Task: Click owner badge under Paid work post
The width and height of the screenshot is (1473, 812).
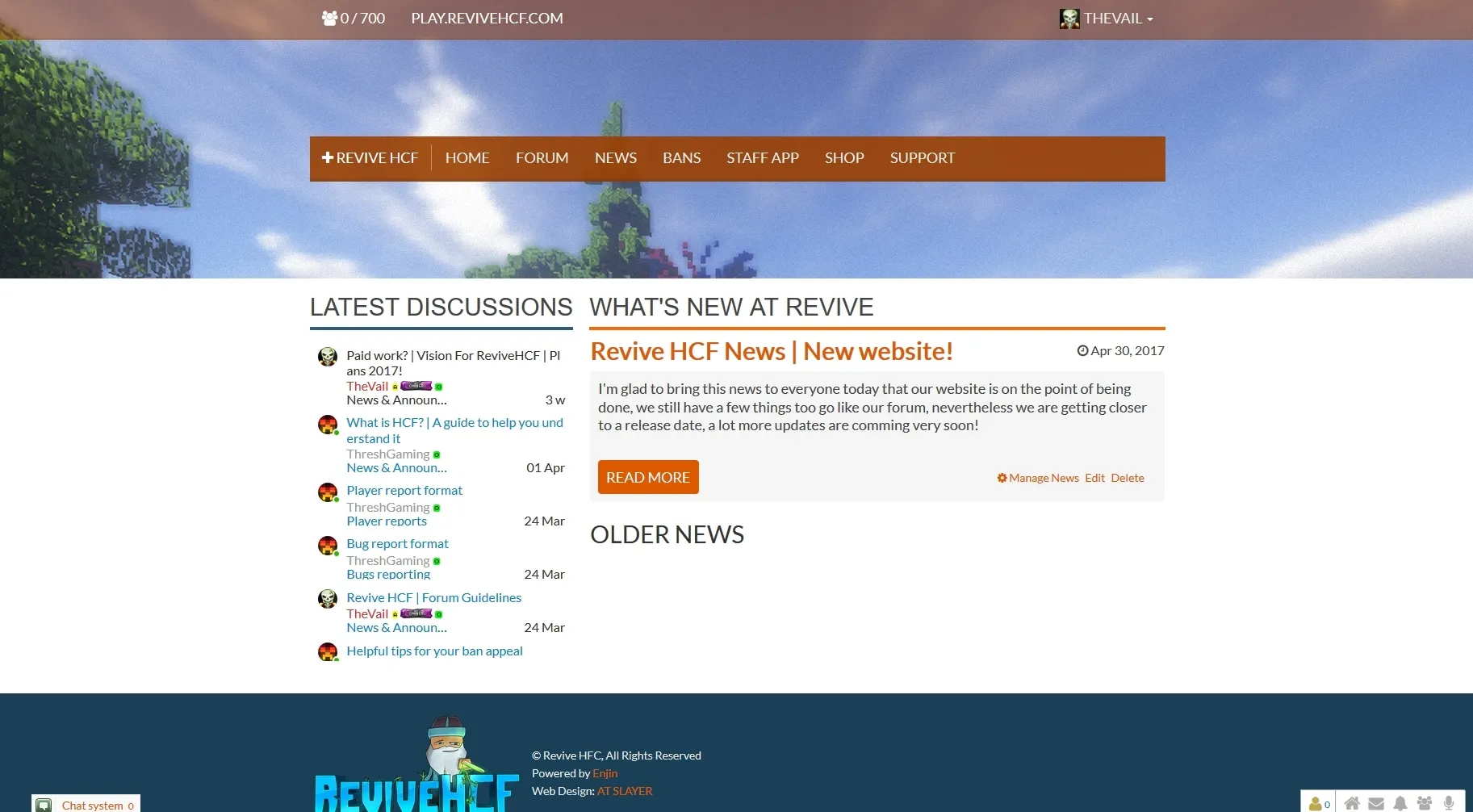Action: (416, 387)
